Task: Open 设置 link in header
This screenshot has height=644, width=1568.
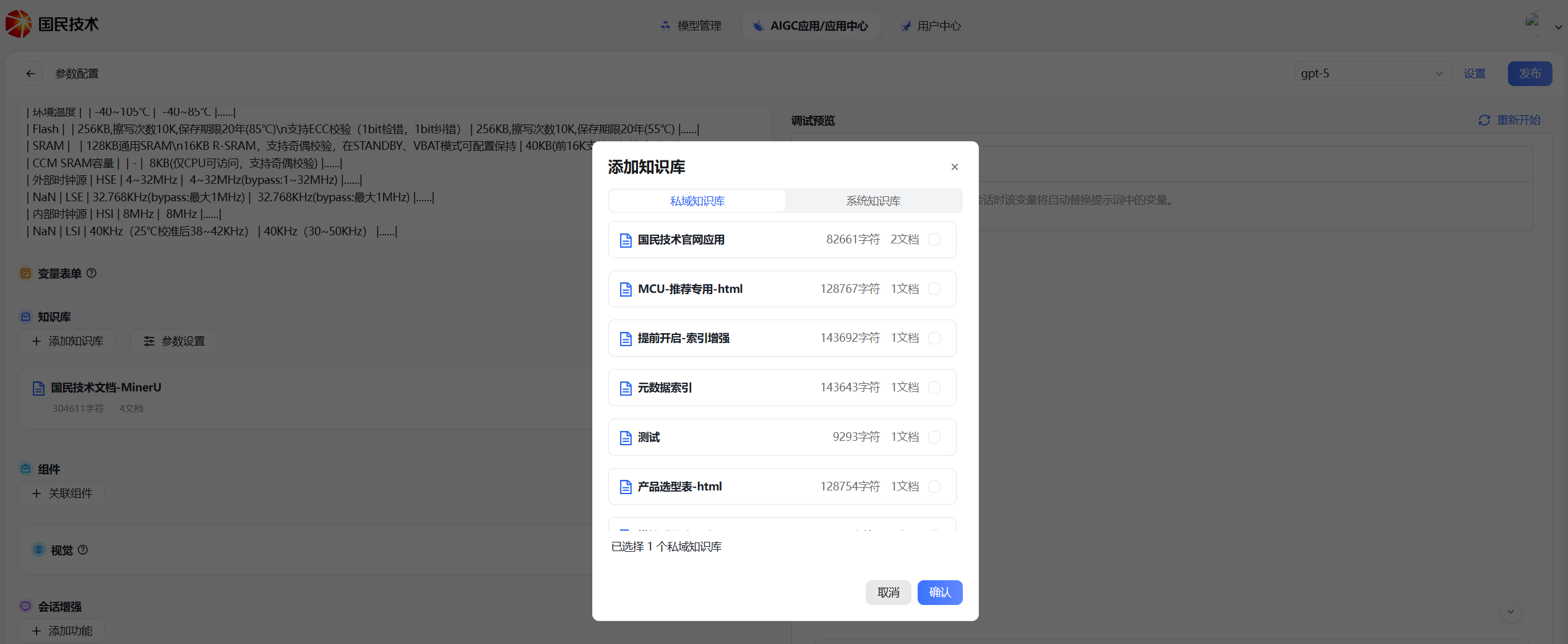Action: click(x=1475, y=74)
